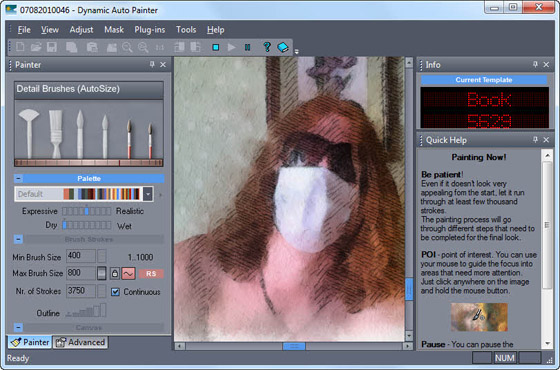The height and width of the screenshot is (370, 560).
Task: Click the Save floppy disk icon
Action: [x=52, y=47]
